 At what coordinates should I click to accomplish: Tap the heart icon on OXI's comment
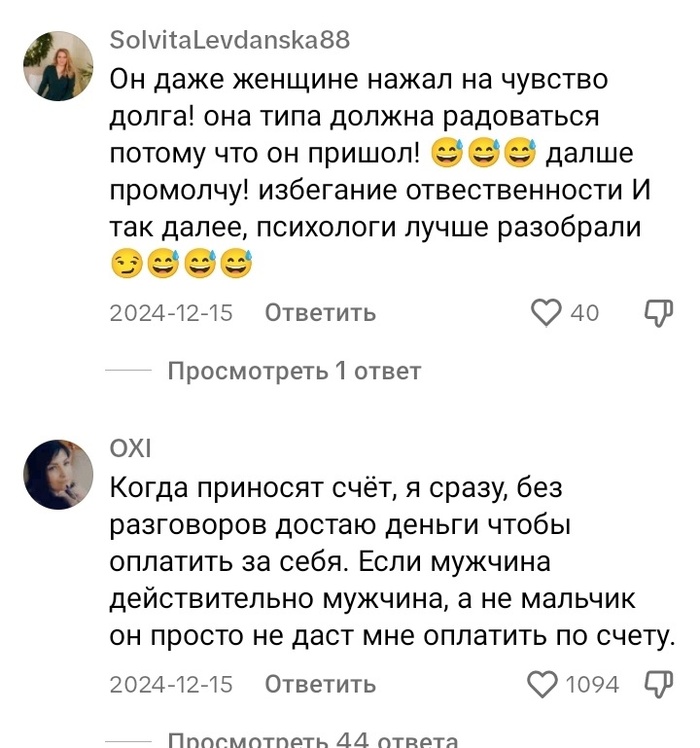[x=541, y=684]
